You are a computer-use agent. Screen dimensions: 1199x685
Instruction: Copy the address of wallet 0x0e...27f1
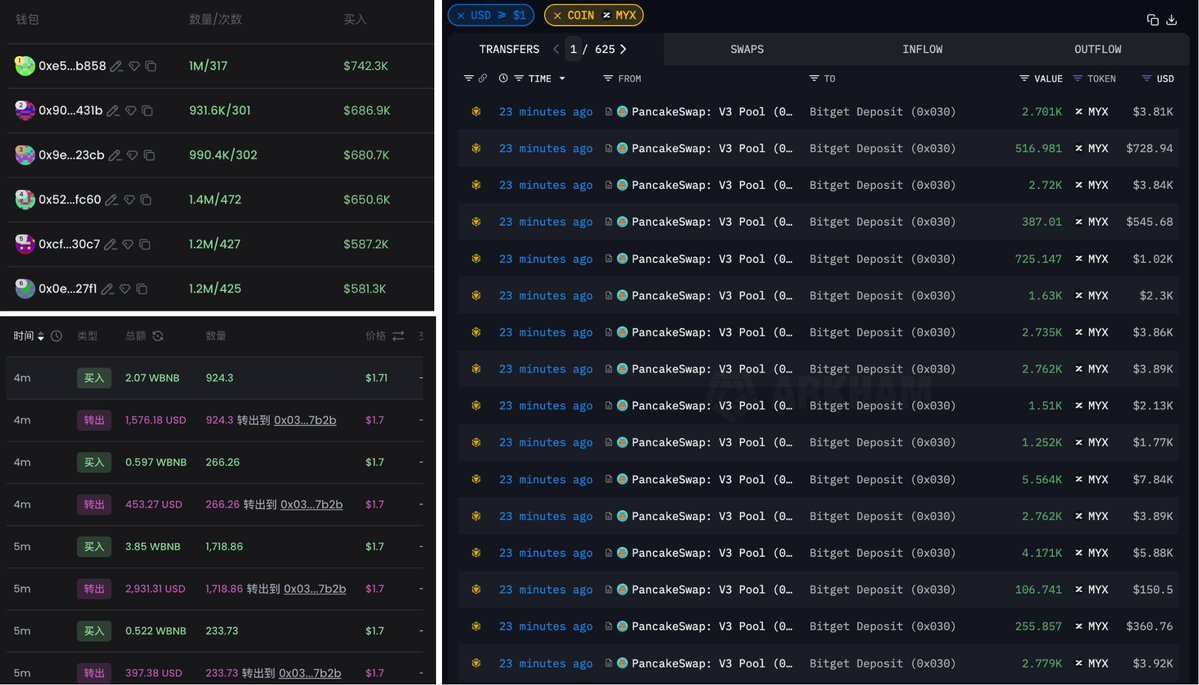(x=141, y=289)
